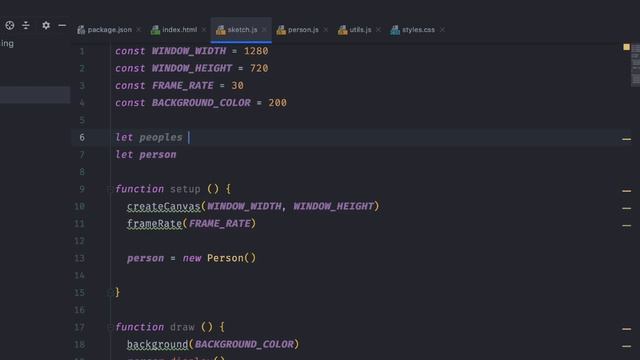
Task: Close the sketch.js tab
Action: [264, 30]
